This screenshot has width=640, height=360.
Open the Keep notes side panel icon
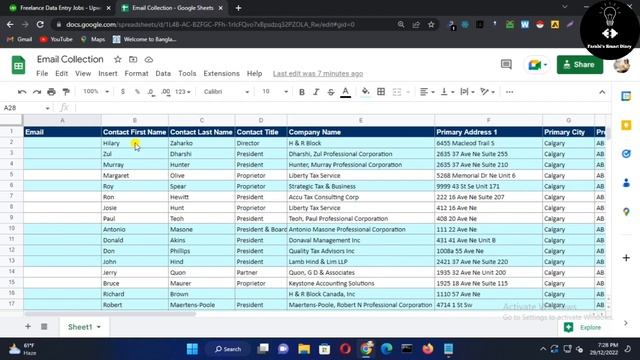626,125
